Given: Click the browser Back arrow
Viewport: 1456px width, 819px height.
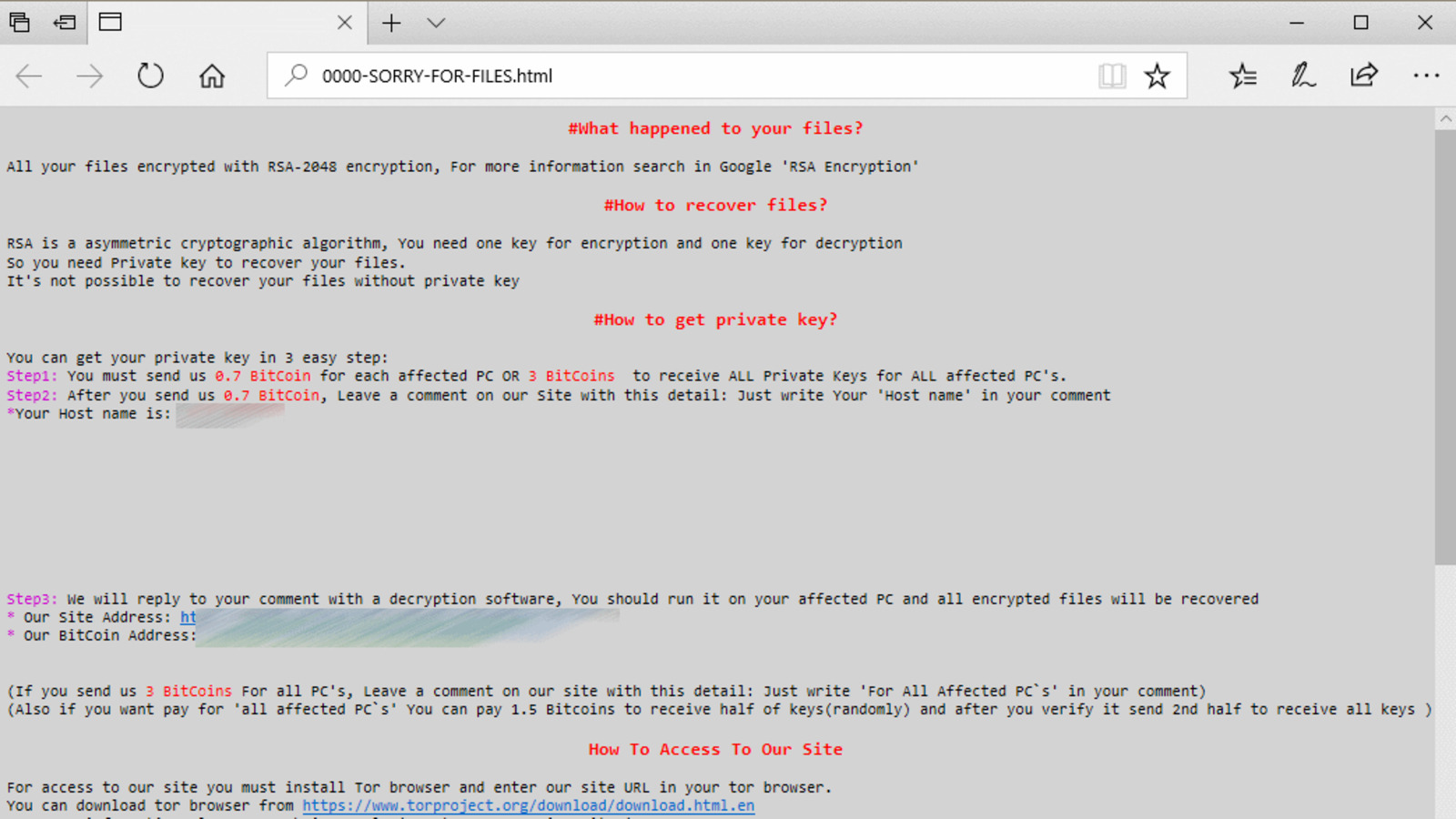Looking at the screenshot, I should 29,76.
